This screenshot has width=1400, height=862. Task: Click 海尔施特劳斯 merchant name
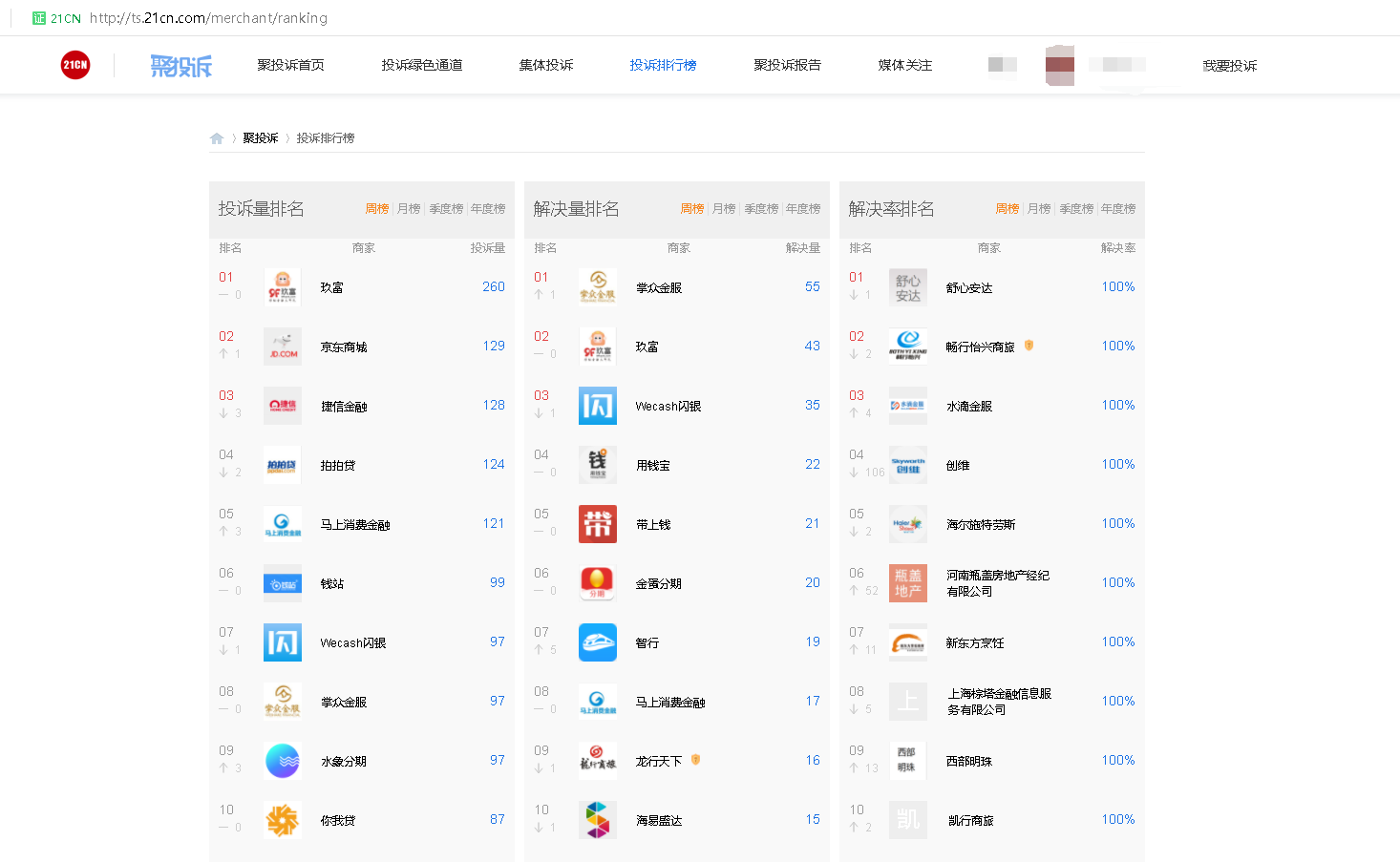[981, 525]
